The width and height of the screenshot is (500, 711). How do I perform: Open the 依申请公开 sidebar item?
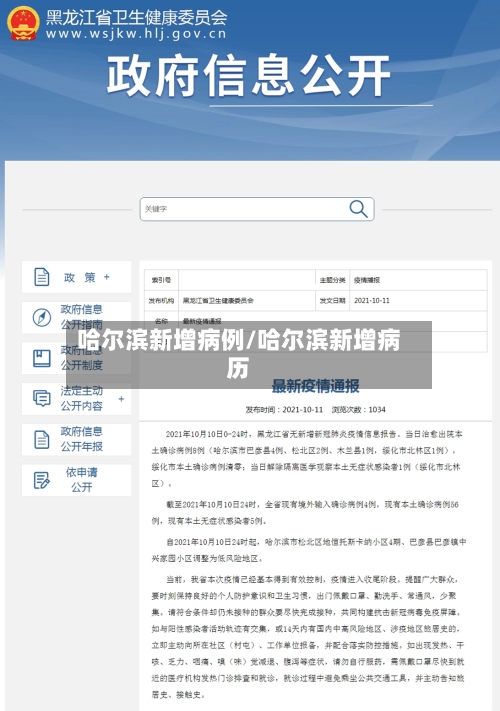pos(77,480)
